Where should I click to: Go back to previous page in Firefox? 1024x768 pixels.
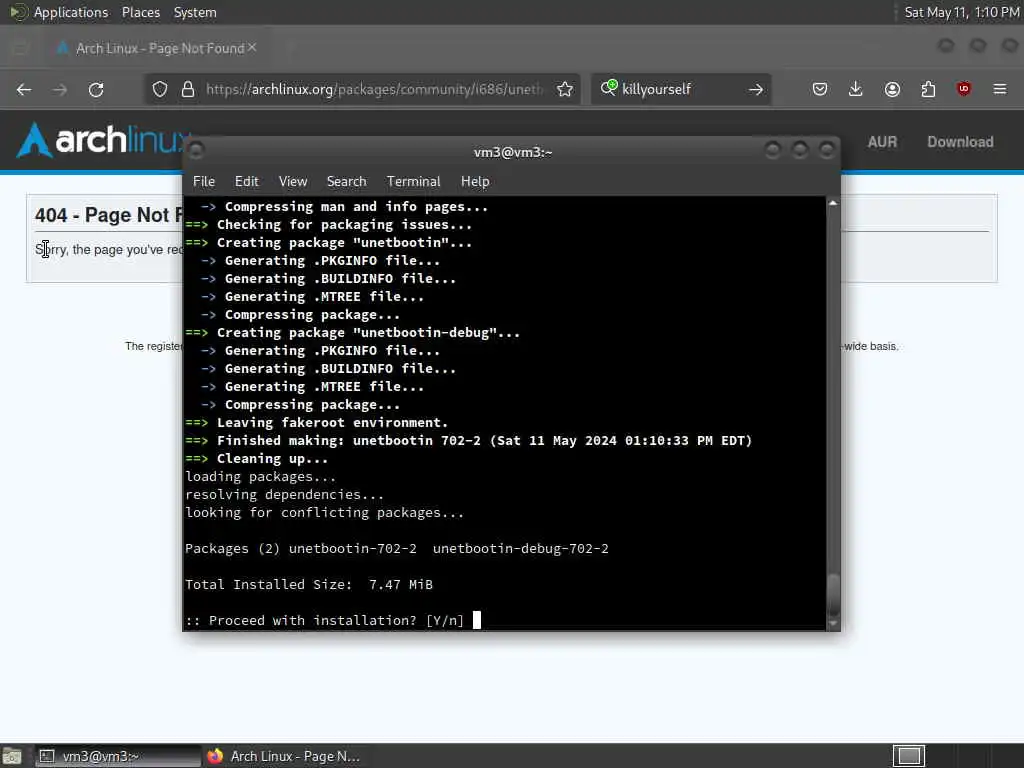click(24, 89)
